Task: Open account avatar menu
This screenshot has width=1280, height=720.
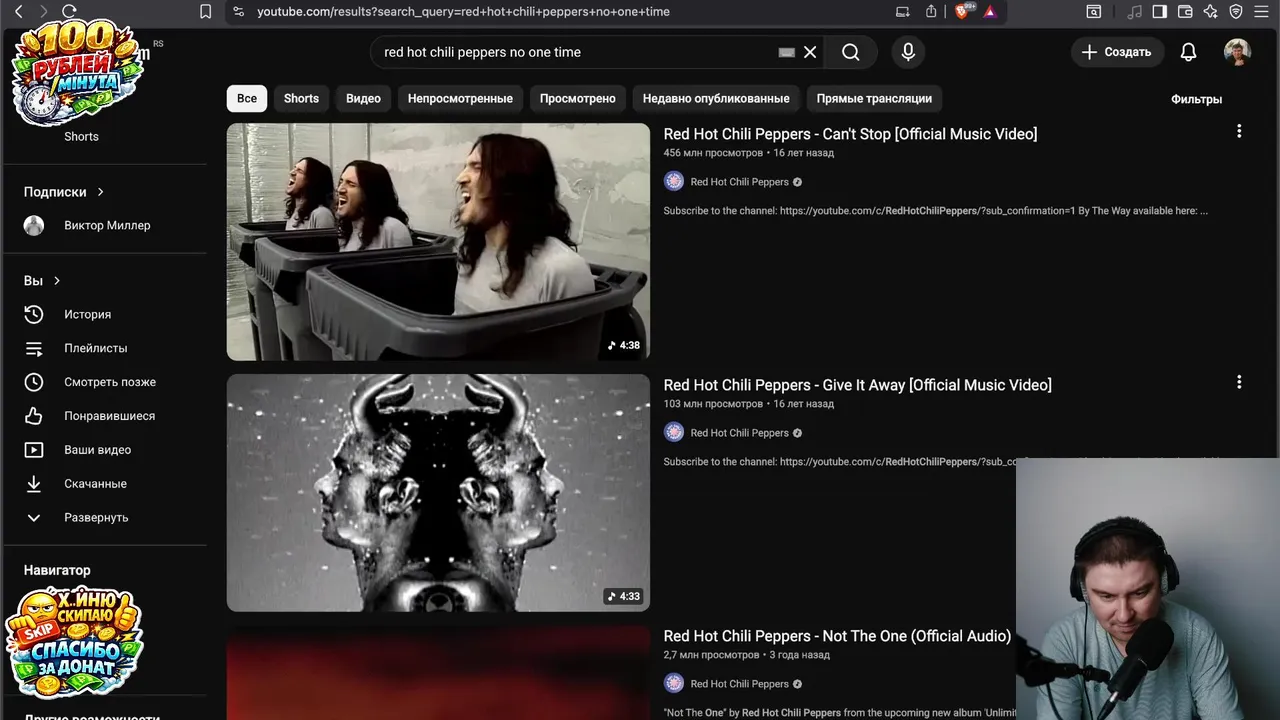Action: pos(1237,52)
